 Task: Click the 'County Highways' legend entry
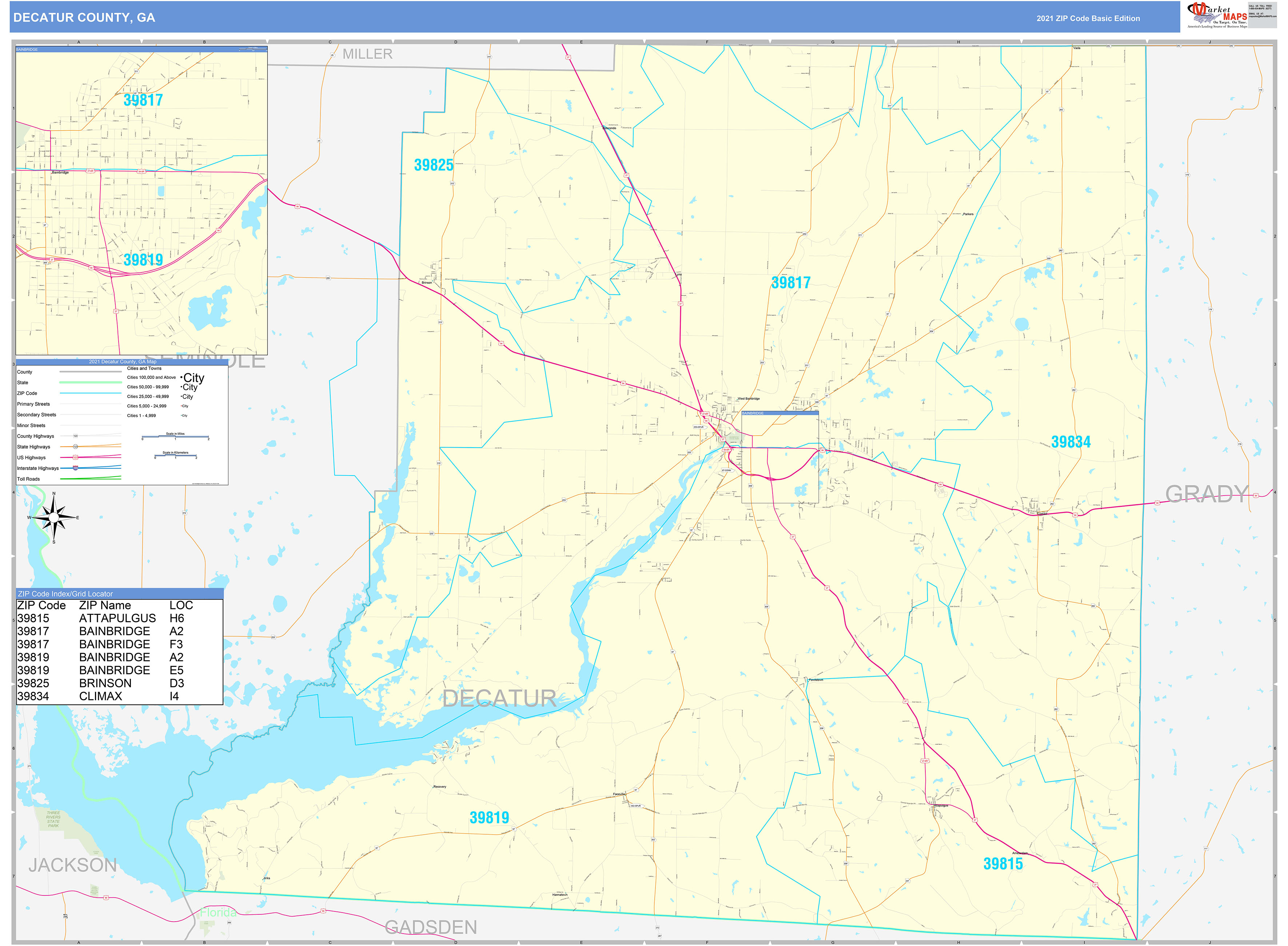[36, 436]
